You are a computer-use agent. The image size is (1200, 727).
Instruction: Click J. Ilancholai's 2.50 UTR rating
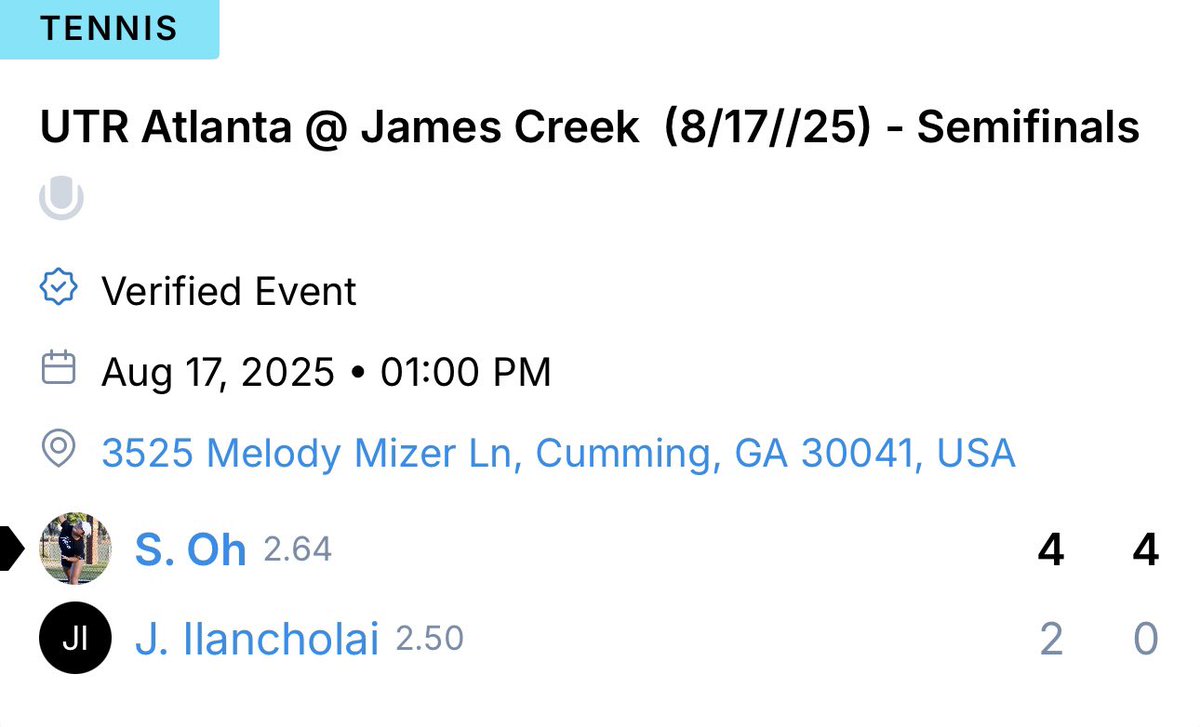pyautogui.click(x=430, y=639)
